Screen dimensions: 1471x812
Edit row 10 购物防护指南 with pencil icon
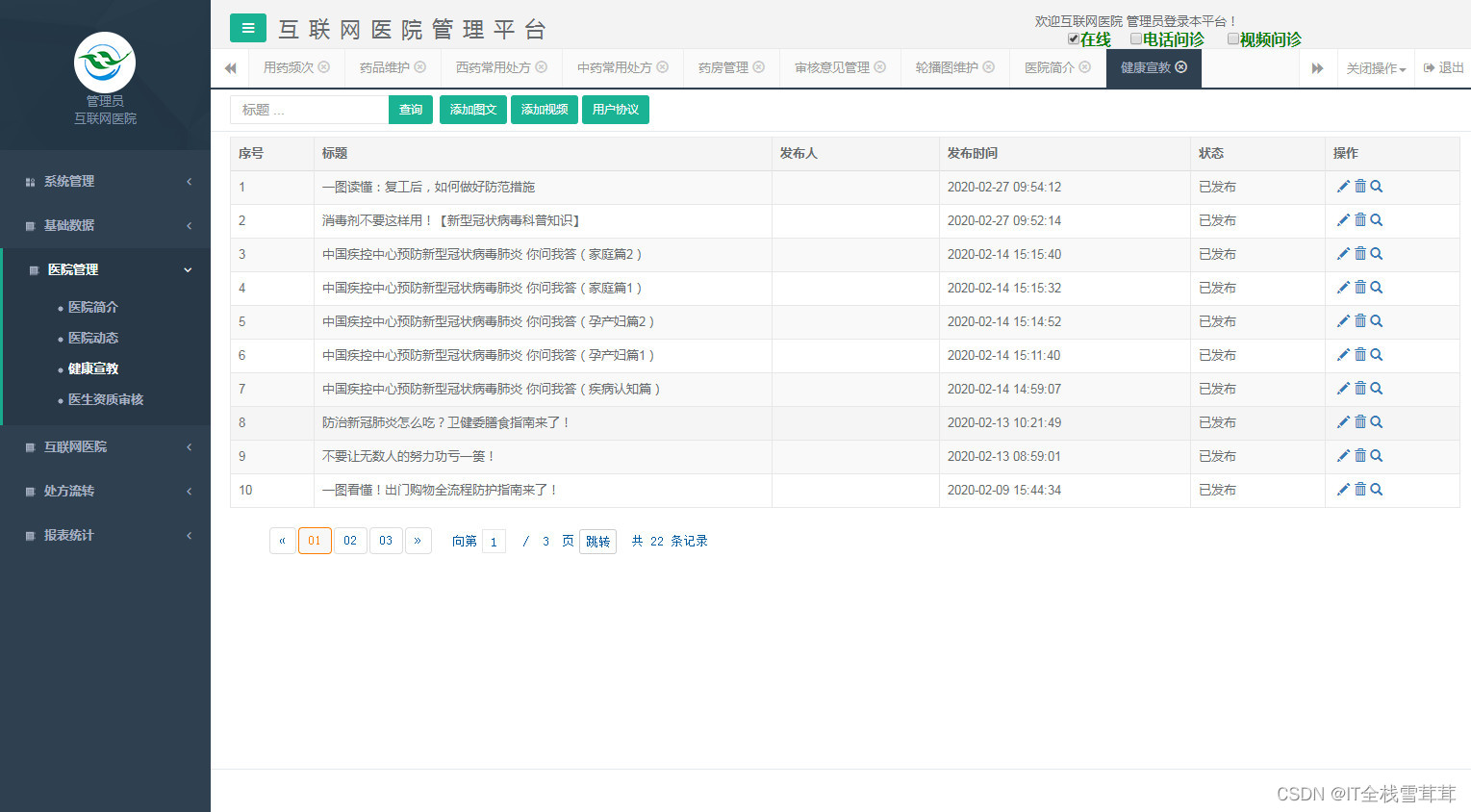pos(1343,490)
